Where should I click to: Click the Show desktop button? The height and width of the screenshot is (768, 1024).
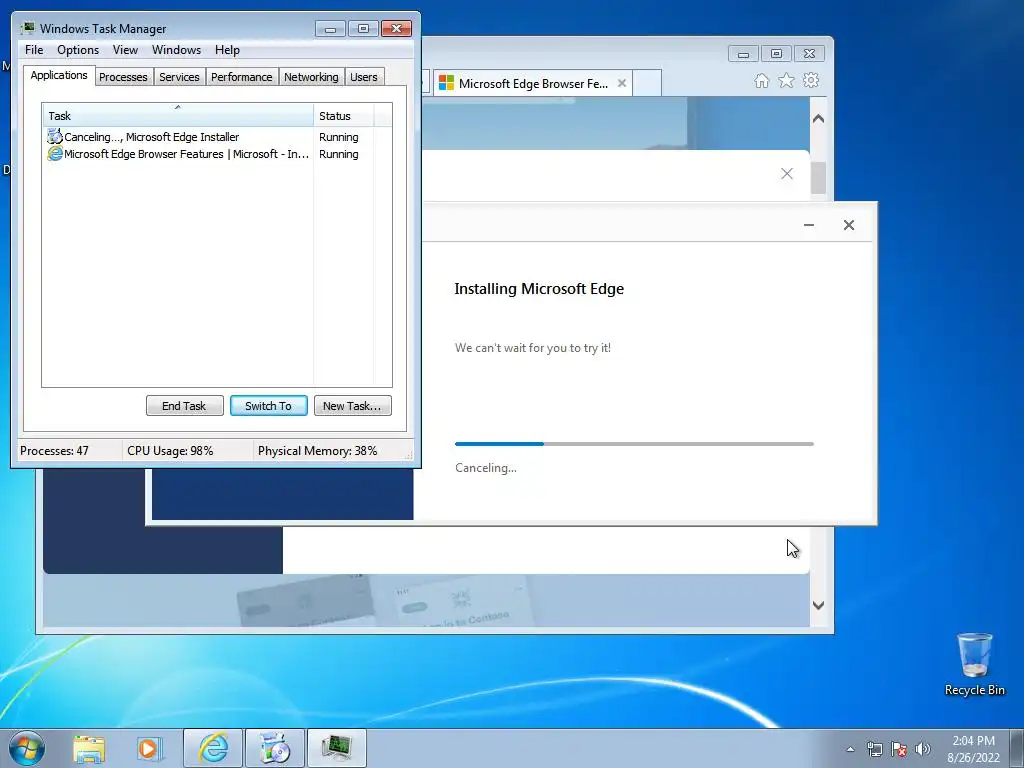(x=1018, y=748)
